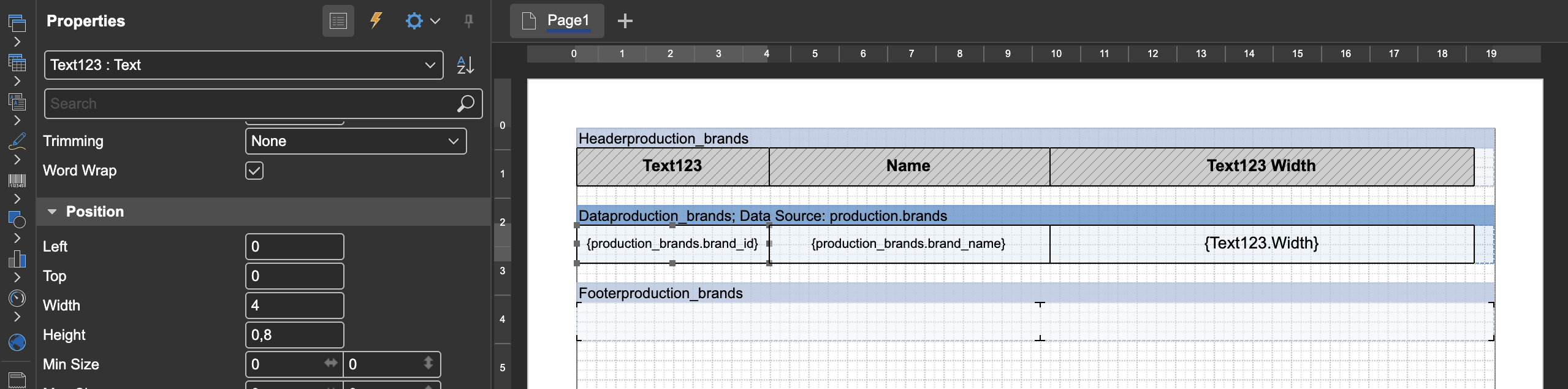Screen dimensions: 1568x389
Task: Expand the arrow beneath the Cross Bands icon
Action: (17, 81)
